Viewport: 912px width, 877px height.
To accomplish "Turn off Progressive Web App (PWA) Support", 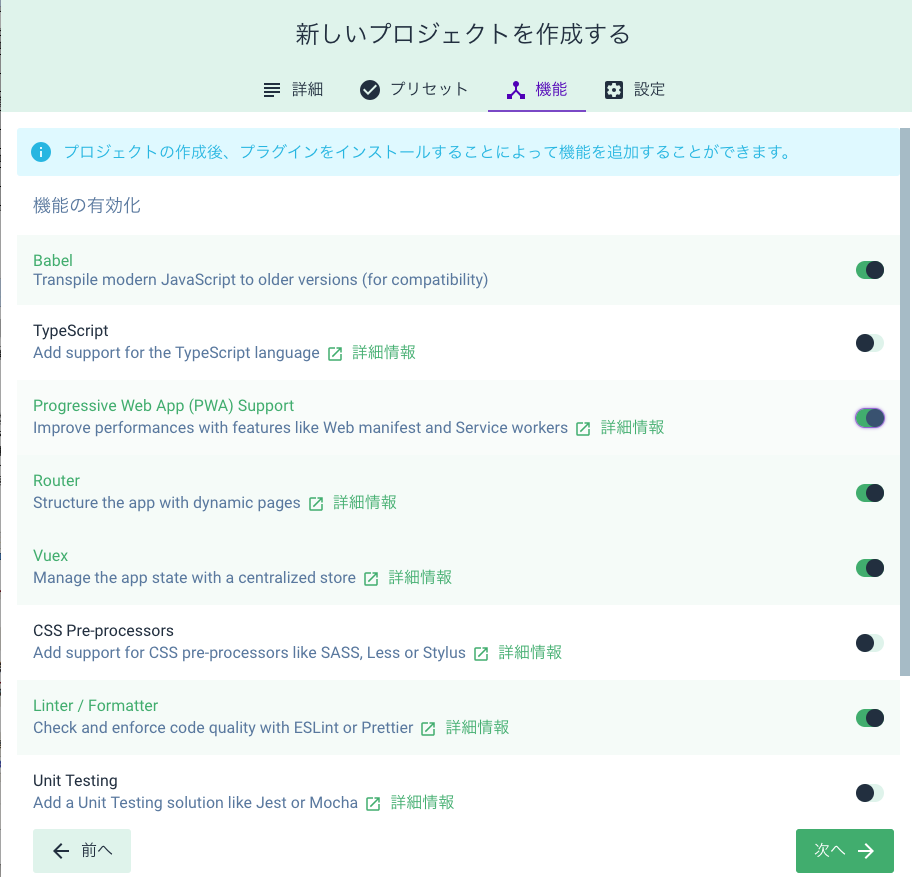I will [869, 417].
